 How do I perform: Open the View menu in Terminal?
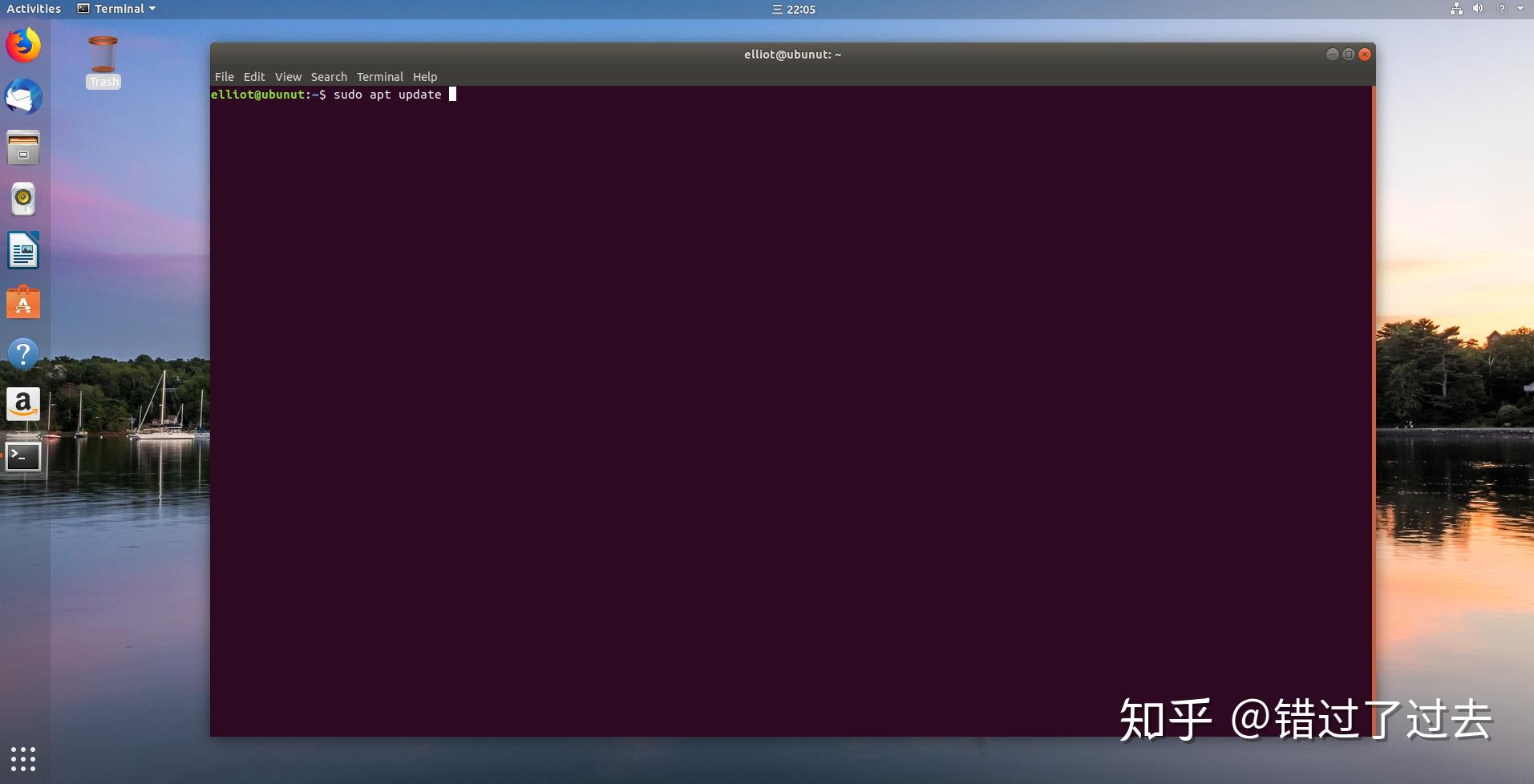click(x=287, y=76)
